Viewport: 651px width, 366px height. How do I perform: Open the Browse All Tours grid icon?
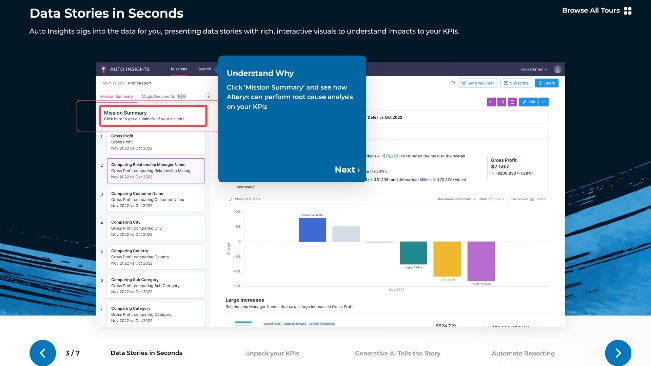[x=628, y=11]
